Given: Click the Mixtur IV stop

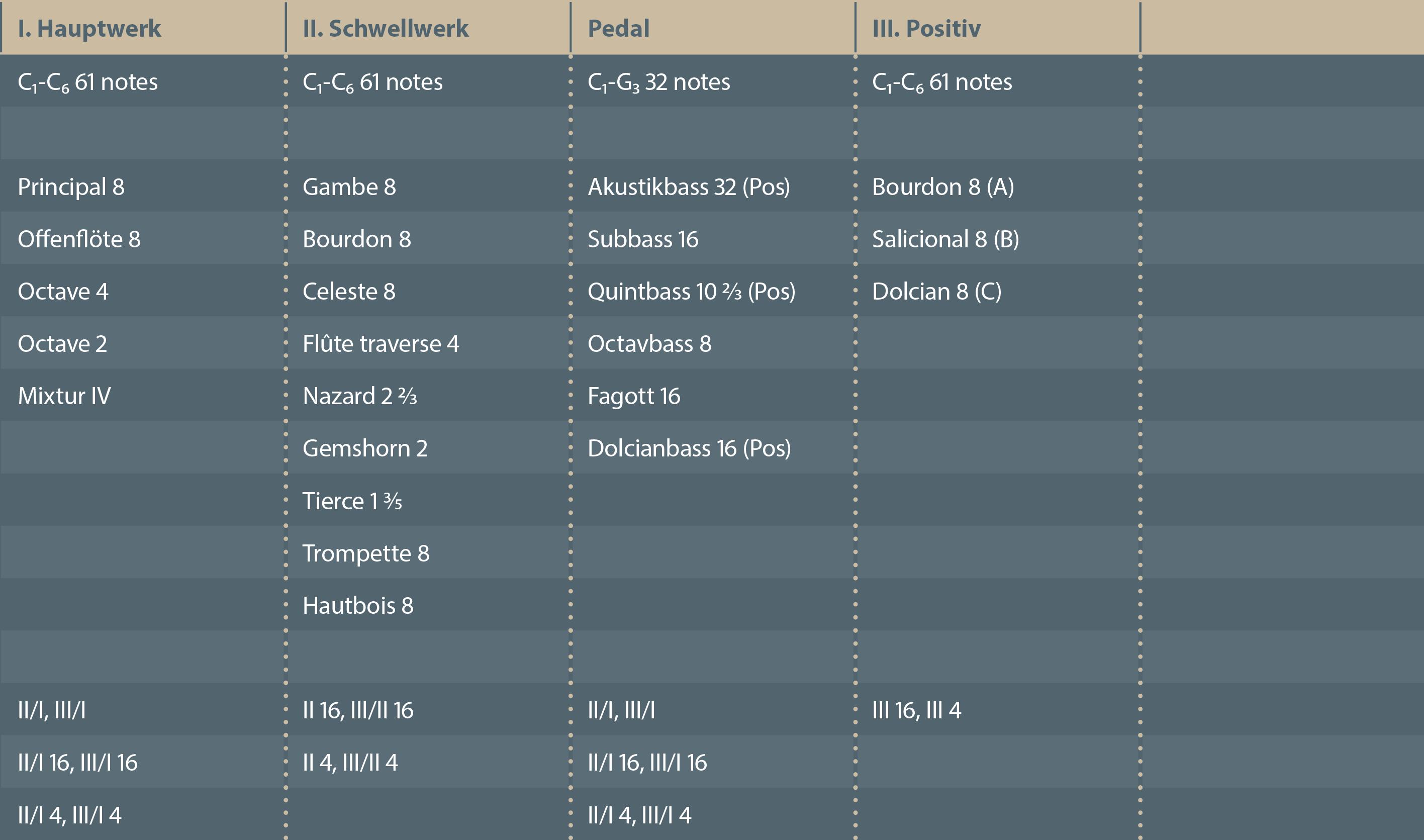Looking at the screenshot, I should pos(64,396).
